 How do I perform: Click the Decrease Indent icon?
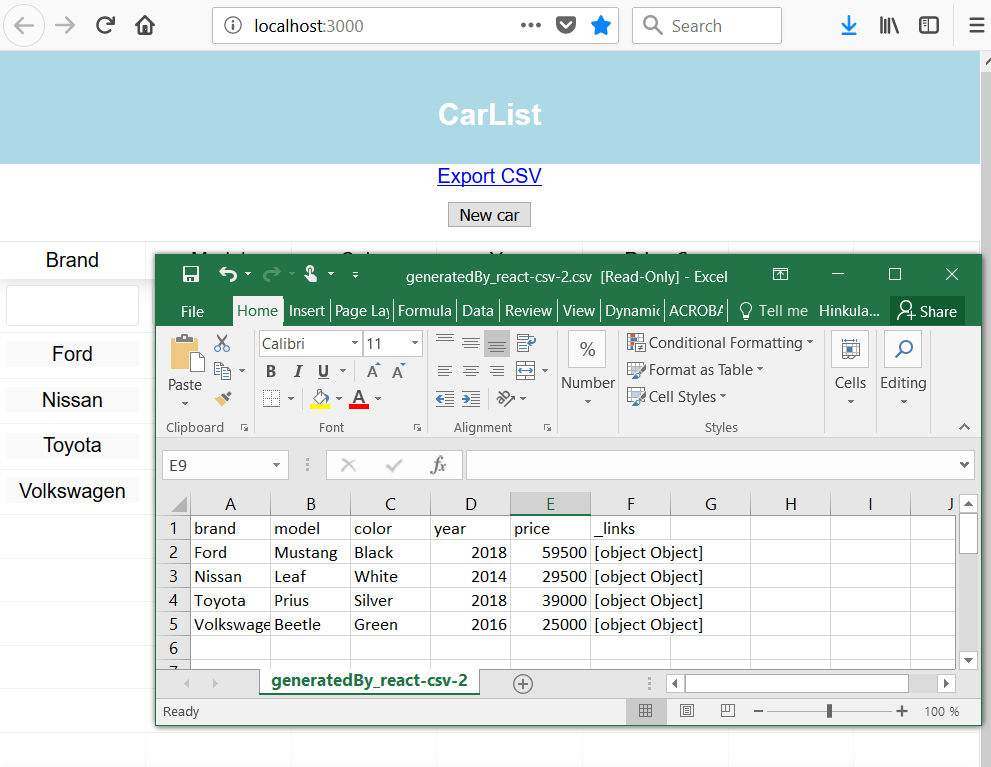[445, 398]
